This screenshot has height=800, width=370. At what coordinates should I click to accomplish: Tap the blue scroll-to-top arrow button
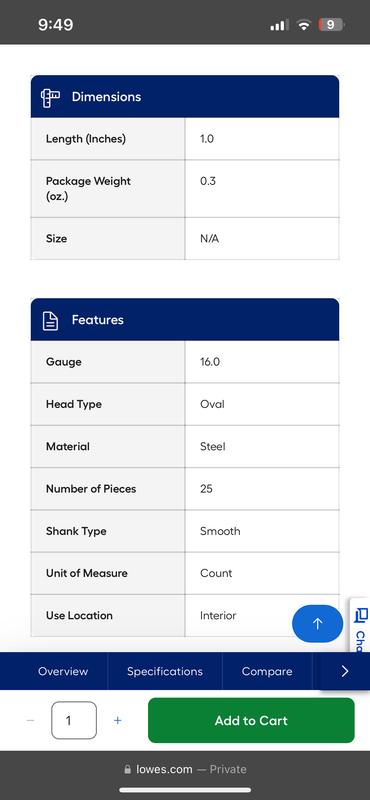[x=317, y=623]
